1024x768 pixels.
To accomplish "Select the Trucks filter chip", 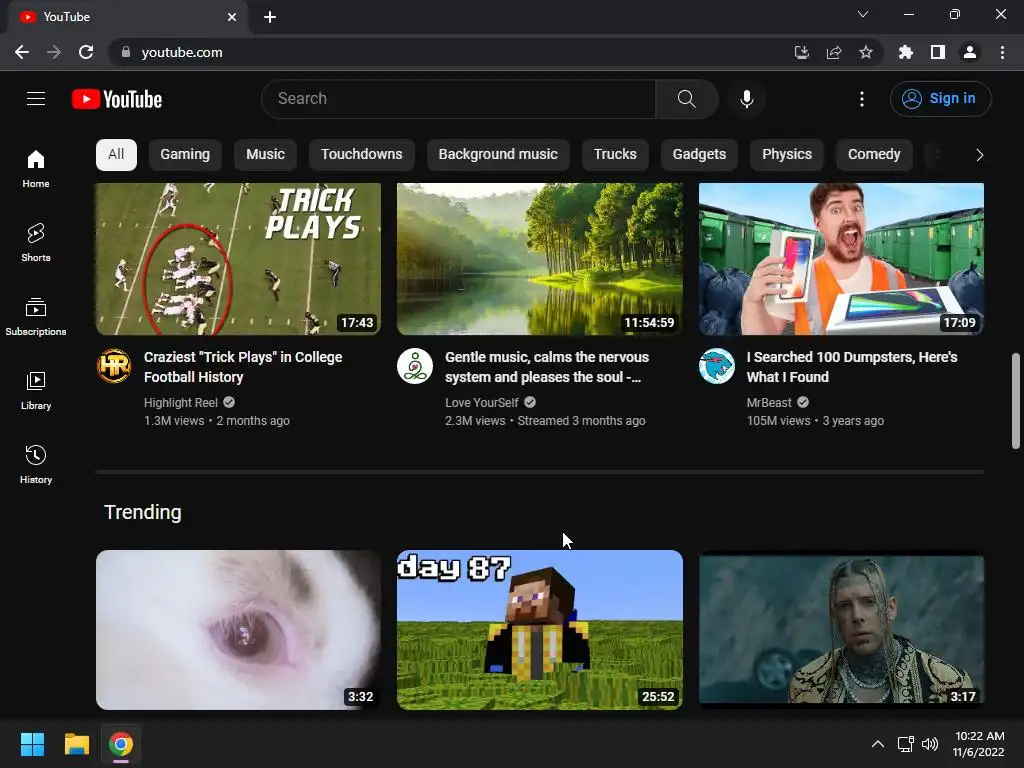I will pos(615,155).
